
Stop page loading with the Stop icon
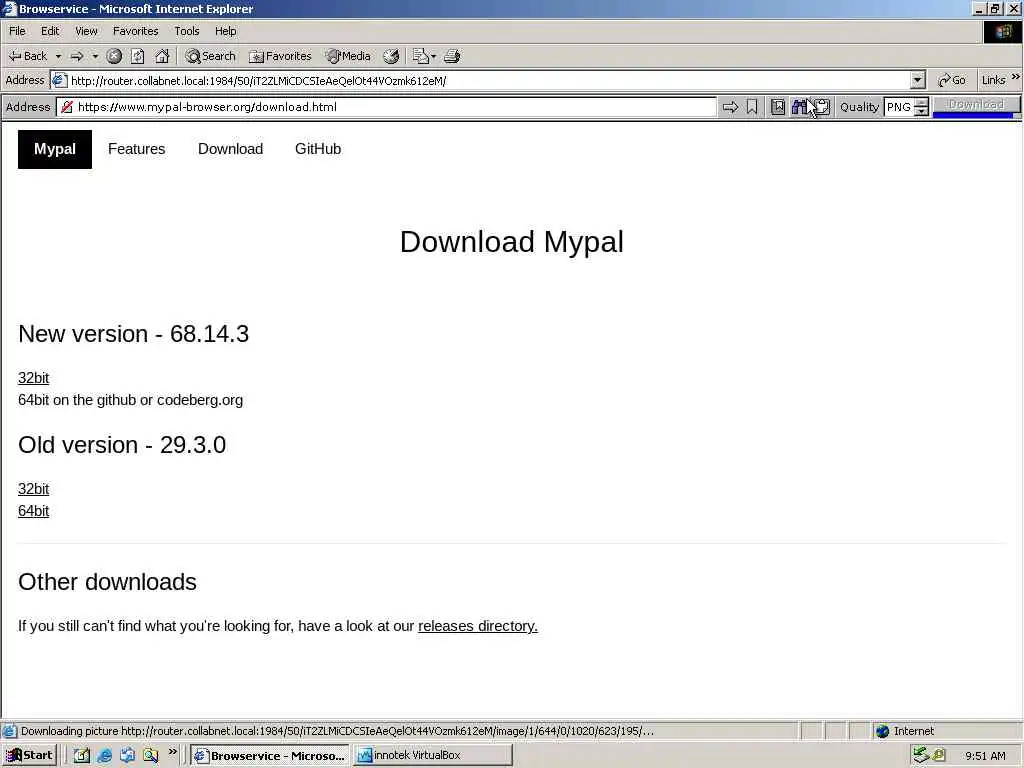click(x=114, y=56)
